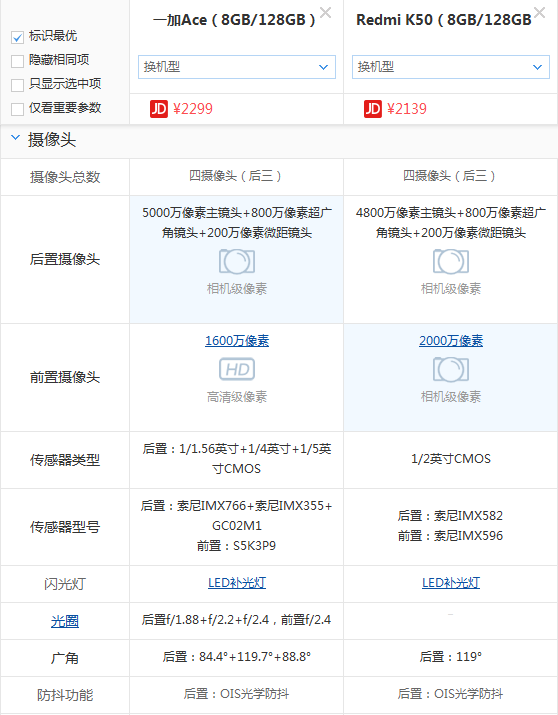The width and height of the screenshot is (558, 715).
Task: Open 一加Ace LED补光灯 link
Action: 237,583
